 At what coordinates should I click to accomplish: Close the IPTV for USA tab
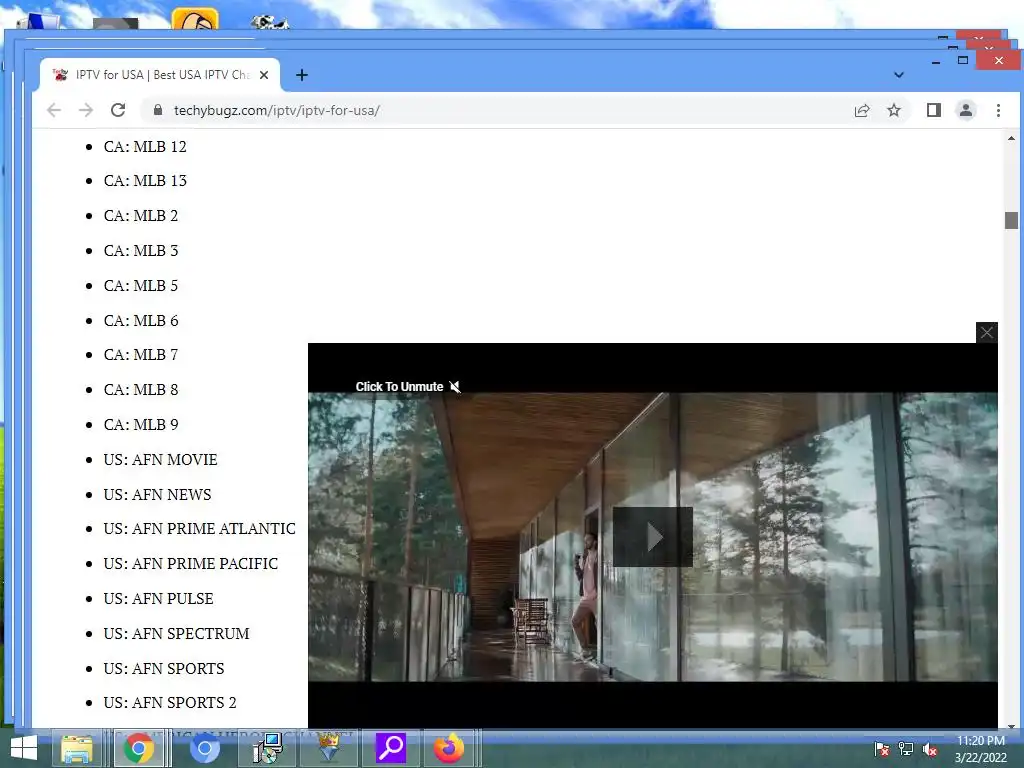pyautogui.click(x=264, y=75)
